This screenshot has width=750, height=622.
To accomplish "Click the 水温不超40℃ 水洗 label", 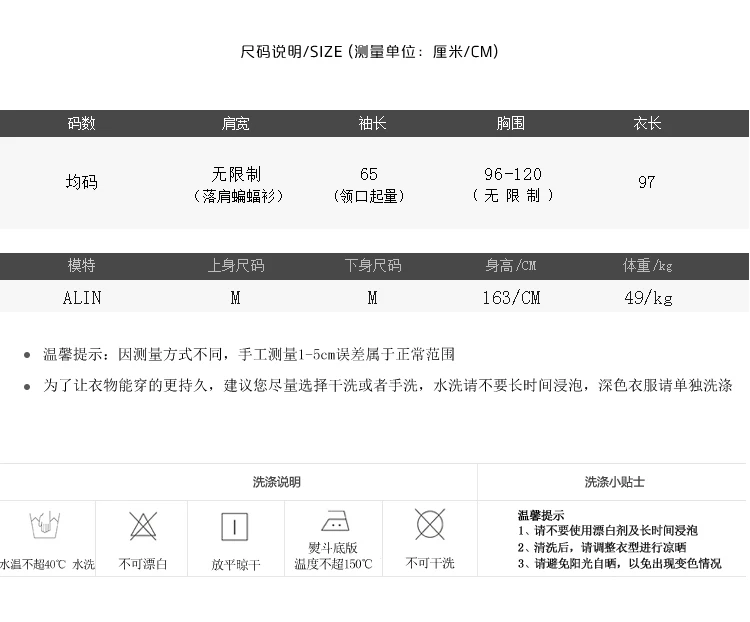I will tap(47, 565).
